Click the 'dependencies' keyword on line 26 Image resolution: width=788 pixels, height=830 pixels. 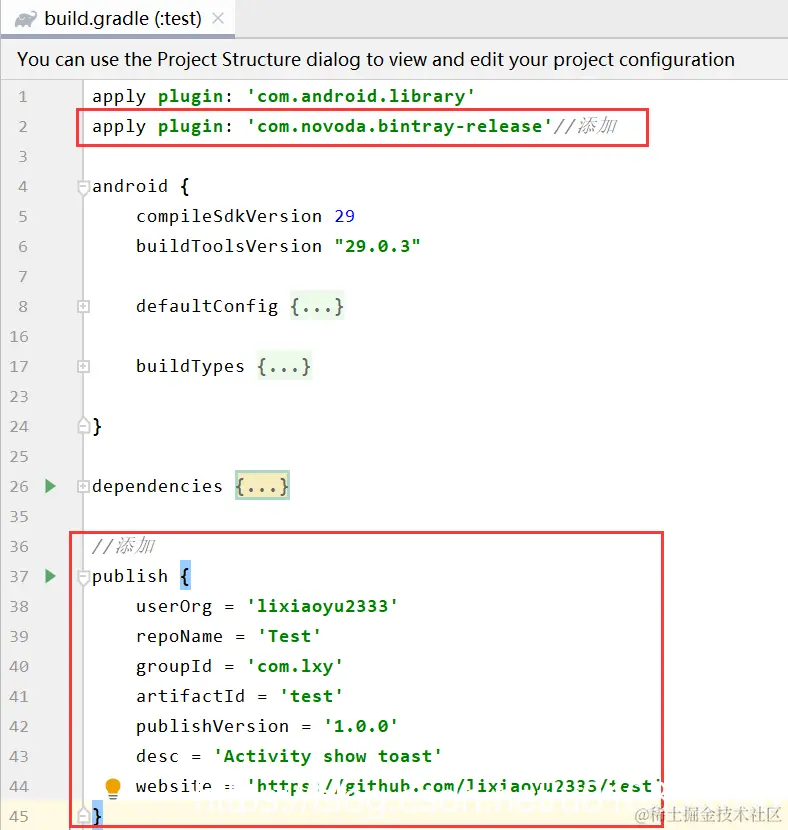[x=158, y=486]
